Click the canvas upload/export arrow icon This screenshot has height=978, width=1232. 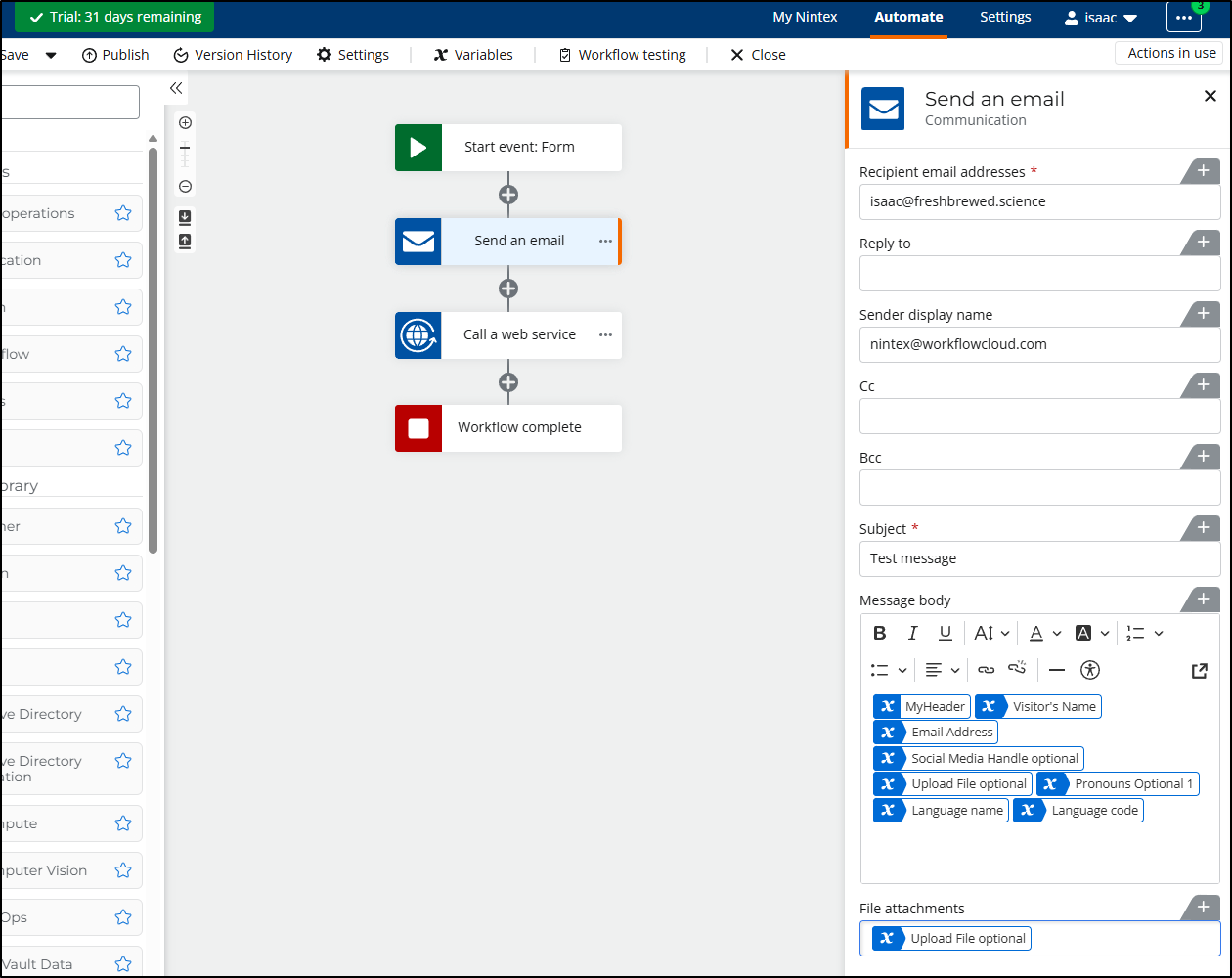point(185,241)
